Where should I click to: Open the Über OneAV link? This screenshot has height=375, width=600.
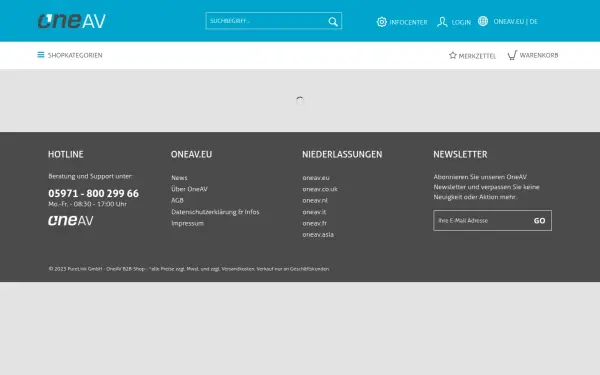189,189
